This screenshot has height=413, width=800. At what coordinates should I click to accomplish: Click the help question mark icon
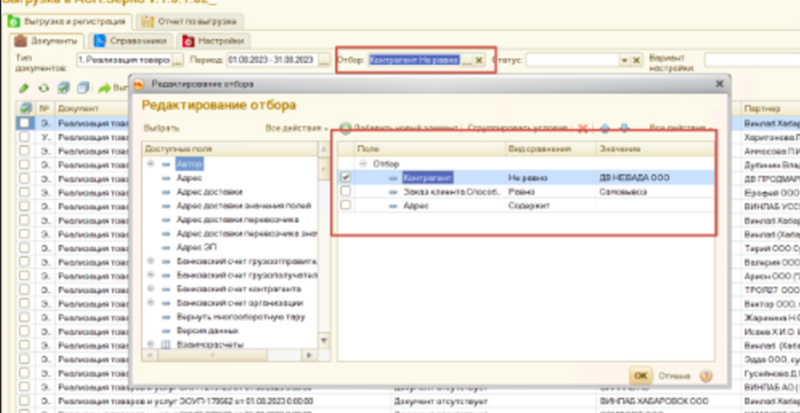tap(706, 375)
